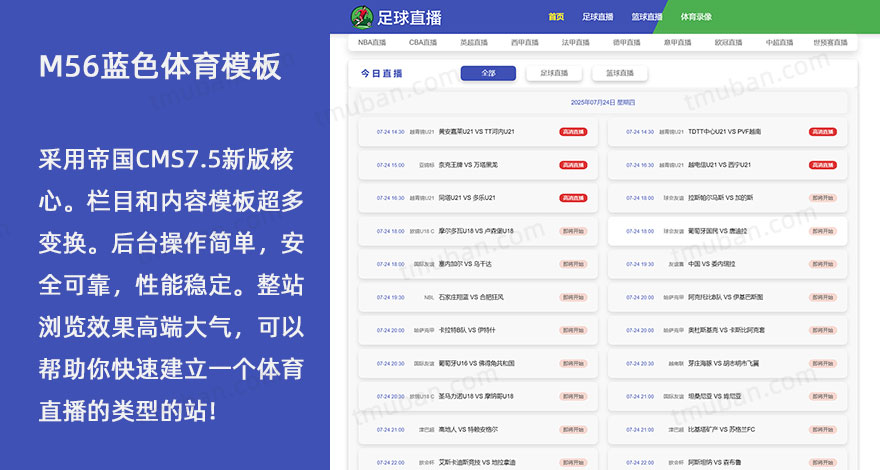880x470 pixels.
Task: Open match 葡萄牙U16 VS 佛得角共和国
Action: pyautogui.click(x=478, y=363)
